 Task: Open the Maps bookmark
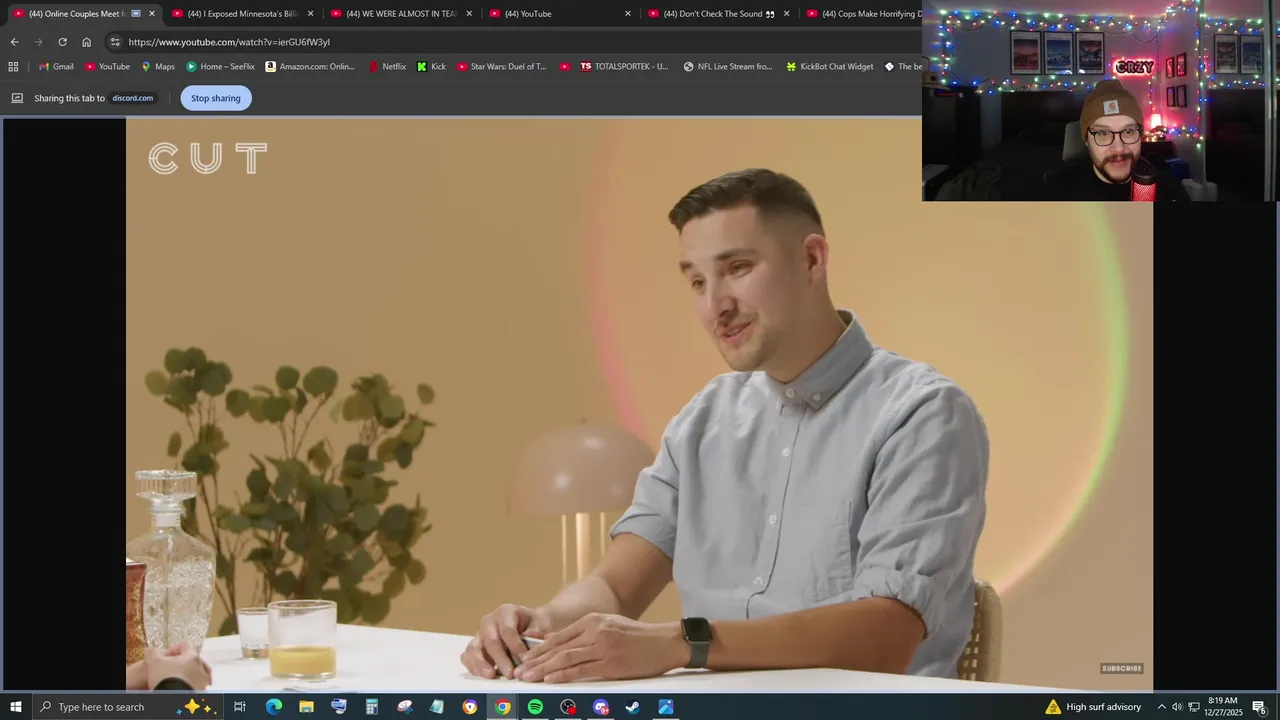pos(157,67)
